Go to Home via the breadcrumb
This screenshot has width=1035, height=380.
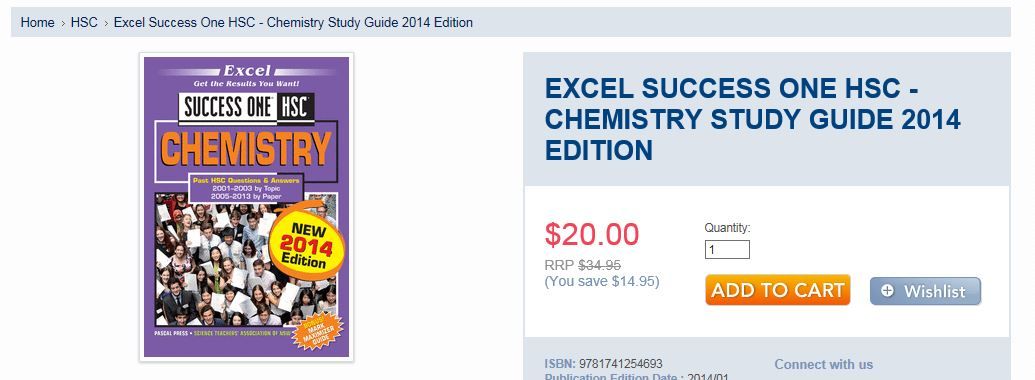pos(38,22)
